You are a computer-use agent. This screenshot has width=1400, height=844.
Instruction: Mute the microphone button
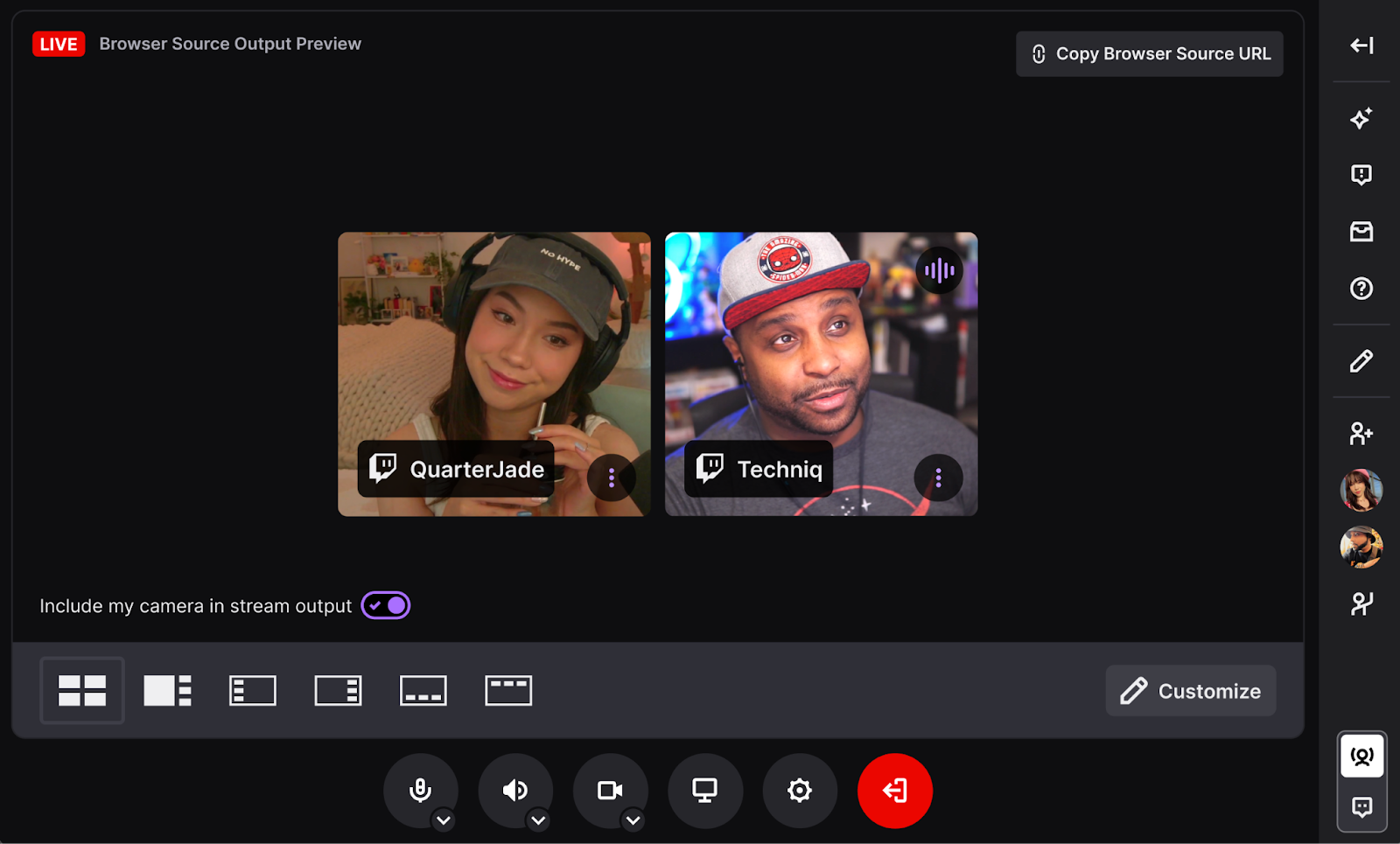(x=420, y=791)
